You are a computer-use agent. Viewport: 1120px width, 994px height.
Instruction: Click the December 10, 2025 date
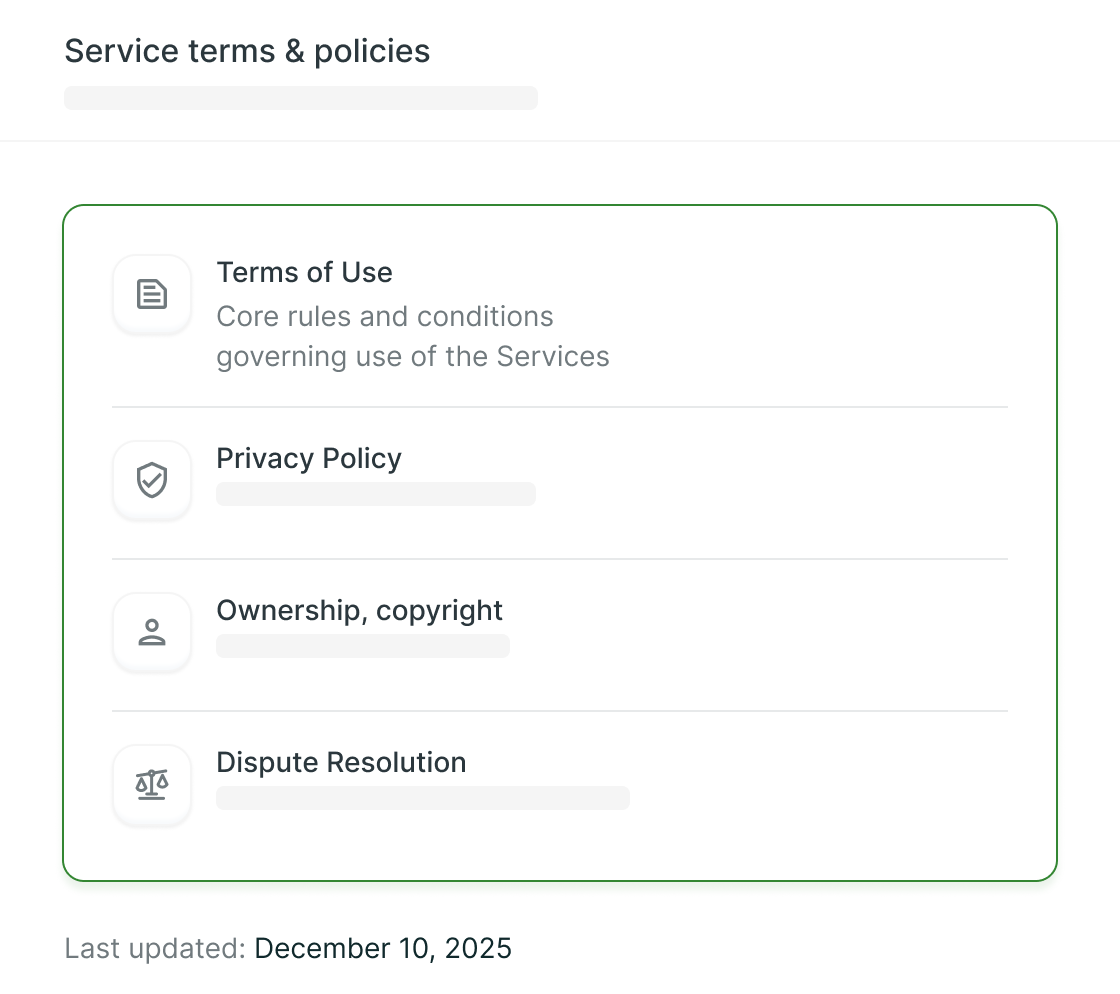pos(383,948)
